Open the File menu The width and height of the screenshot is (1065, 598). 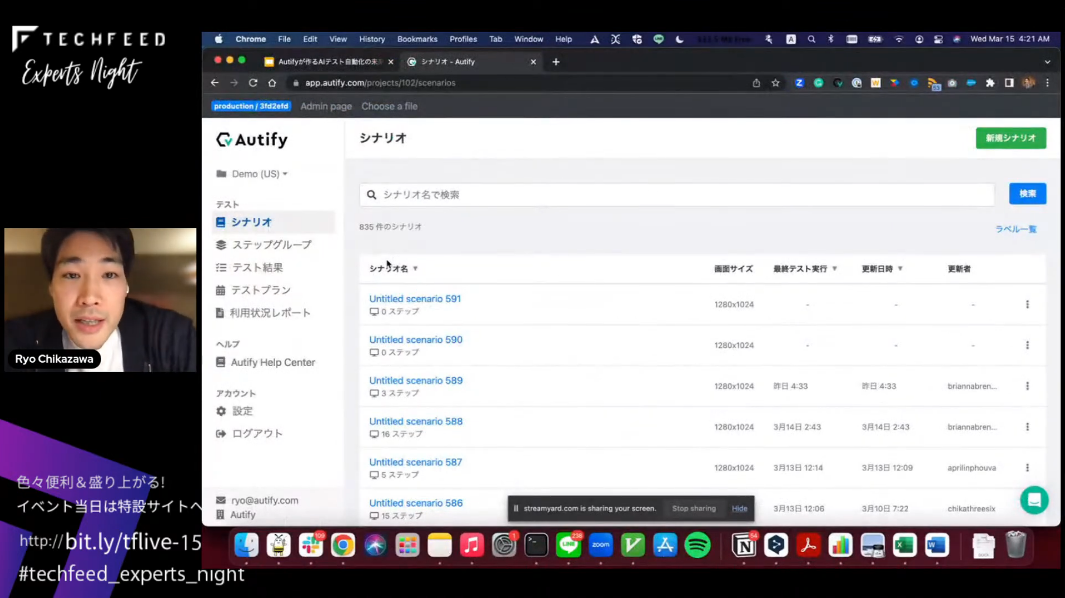point(284,39)
